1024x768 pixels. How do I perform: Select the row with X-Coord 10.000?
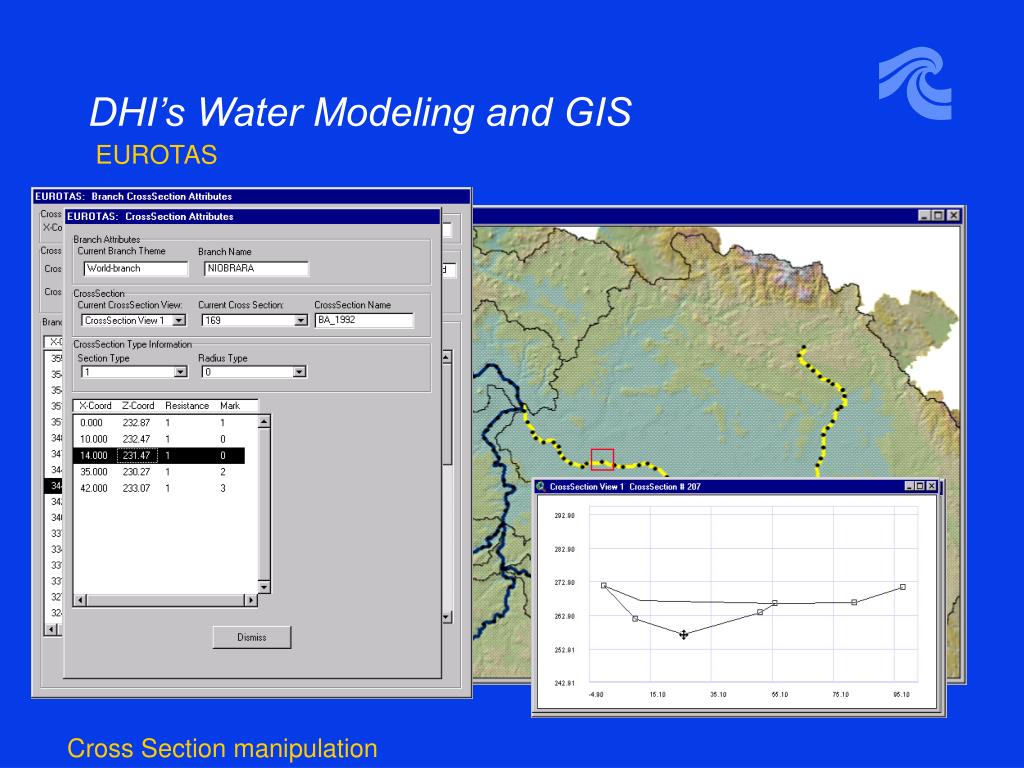coord(159,440)
